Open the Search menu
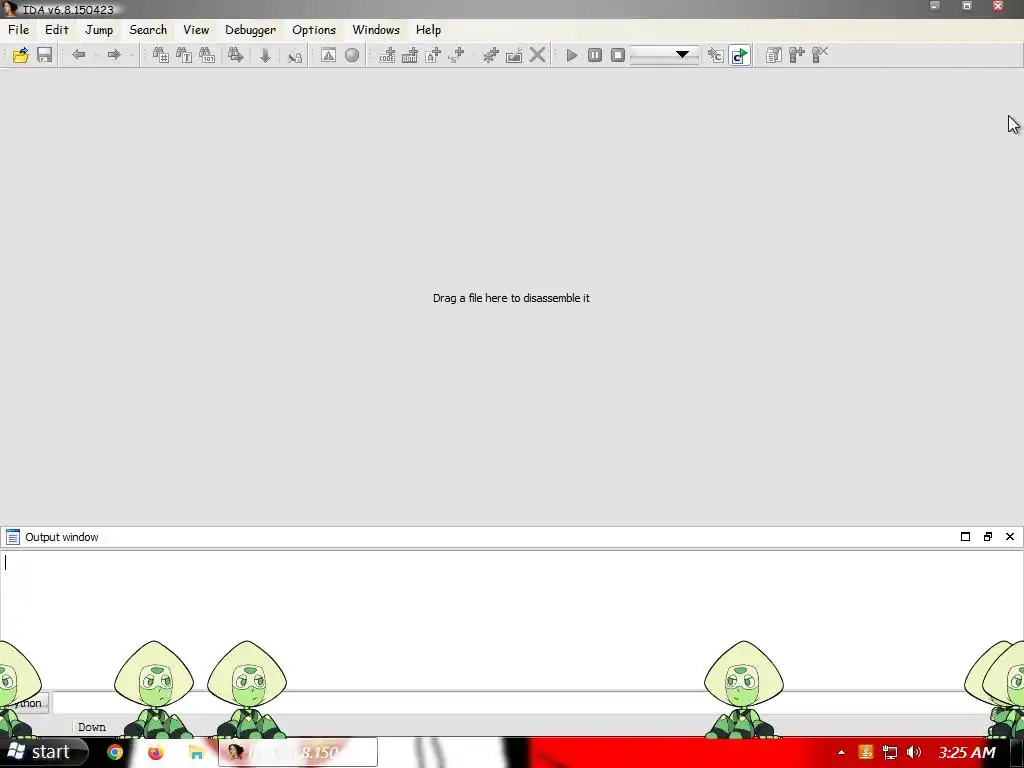Screen dimensions: 1024x768 148,30
